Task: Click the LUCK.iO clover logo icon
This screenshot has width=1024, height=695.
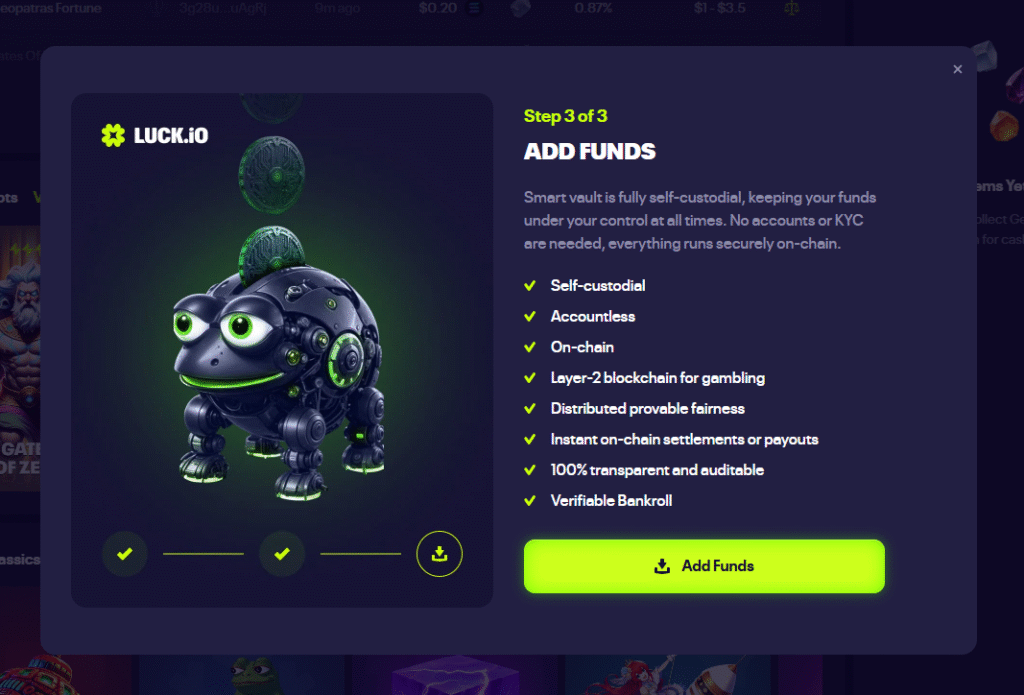Action: click(113, 135)
